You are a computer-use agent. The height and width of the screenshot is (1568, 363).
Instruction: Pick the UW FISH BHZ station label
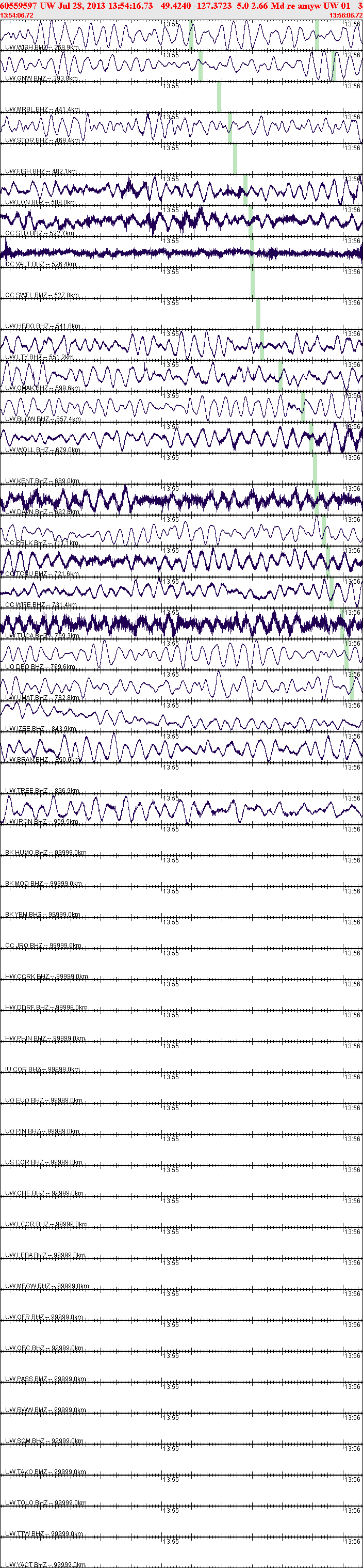(41, 172)
